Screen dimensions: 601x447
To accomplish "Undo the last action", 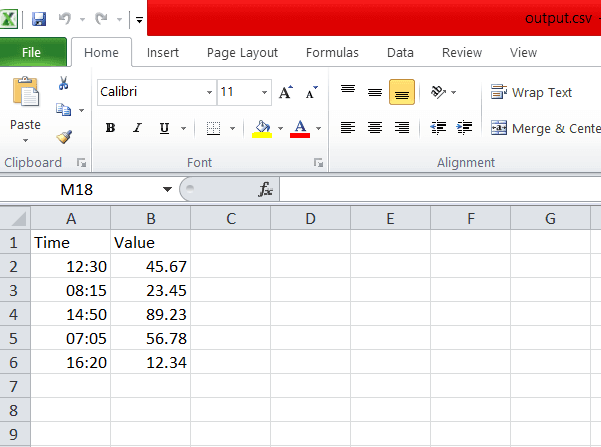I will pyautogui.click(x=64, y=18).
